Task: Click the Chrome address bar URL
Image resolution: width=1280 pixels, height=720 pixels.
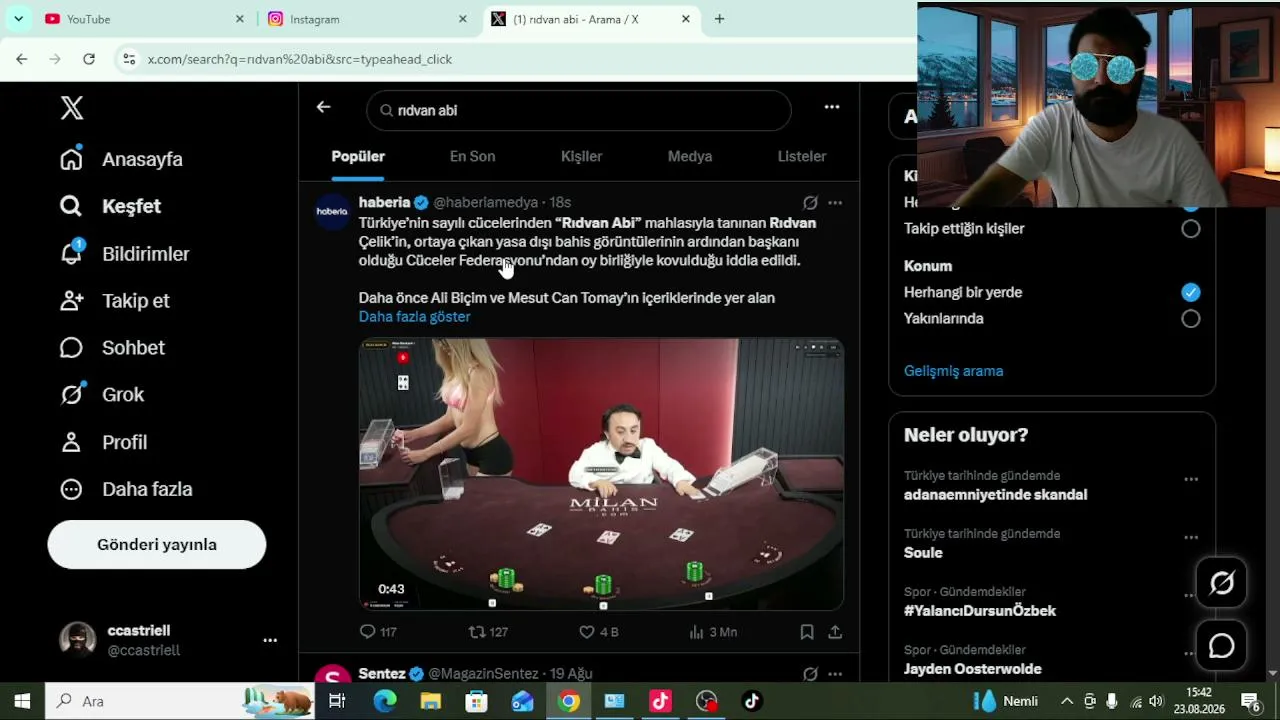Action: tap(300, 59)
